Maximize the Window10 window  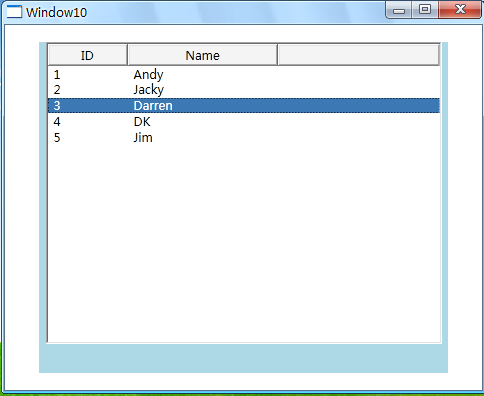[425, 10]
